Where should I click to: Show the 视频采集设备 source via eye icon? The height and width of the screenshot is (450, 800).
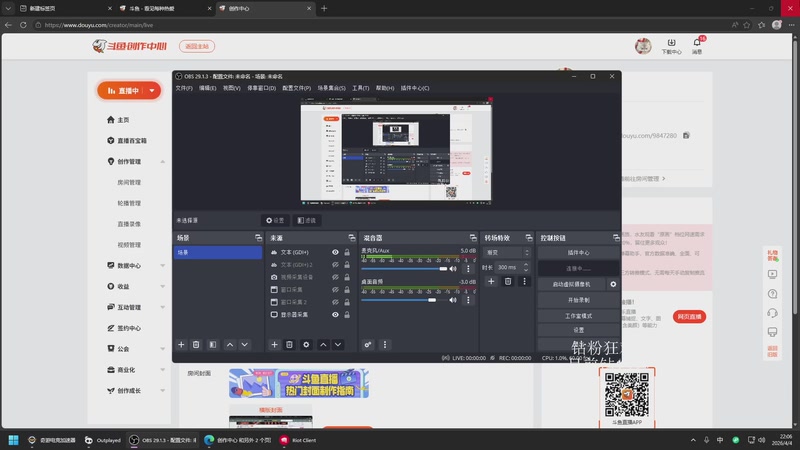coord(335,277)
